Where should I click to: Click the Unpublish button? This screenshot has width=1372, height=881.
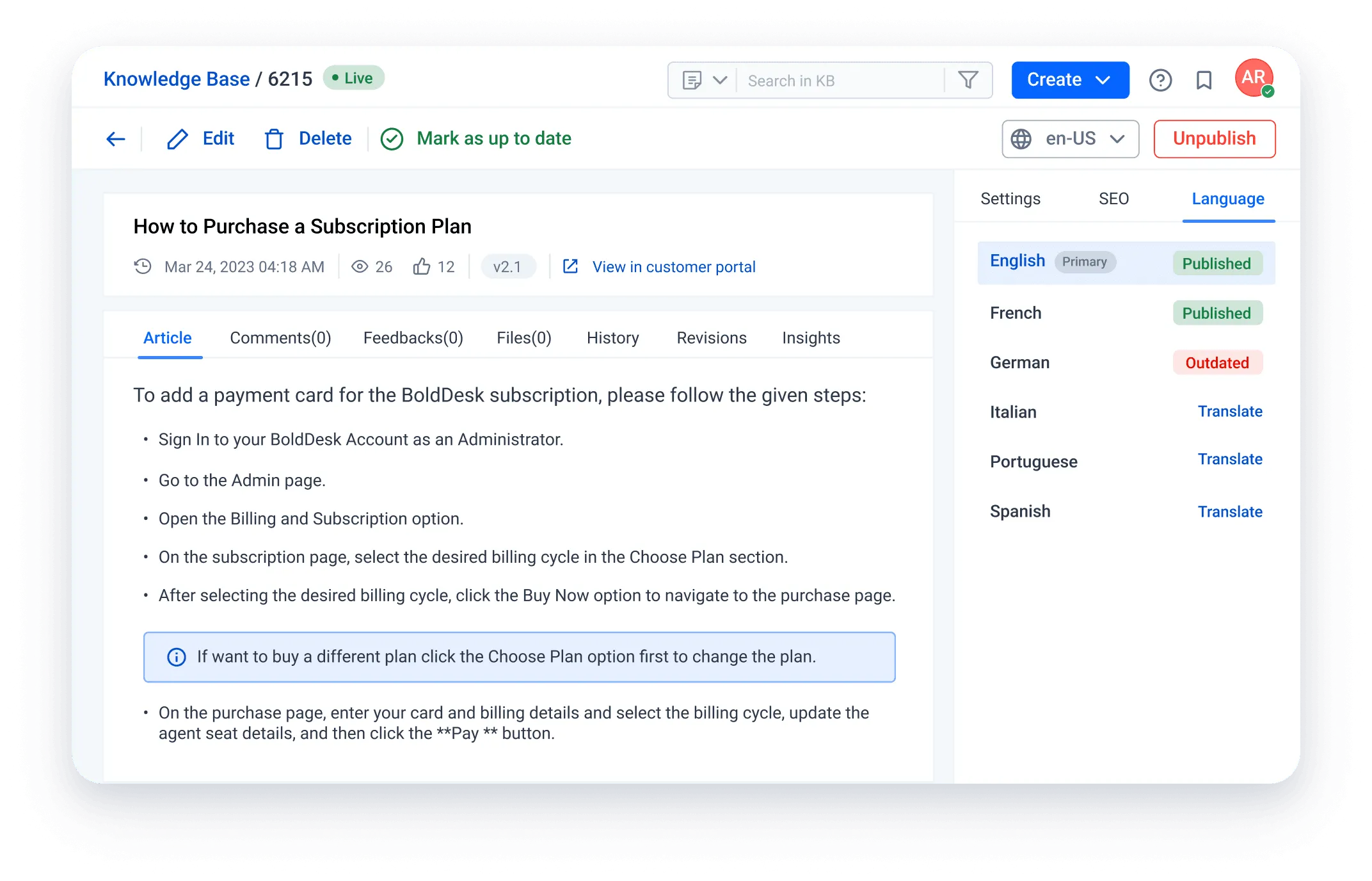tap(1214, 138)
